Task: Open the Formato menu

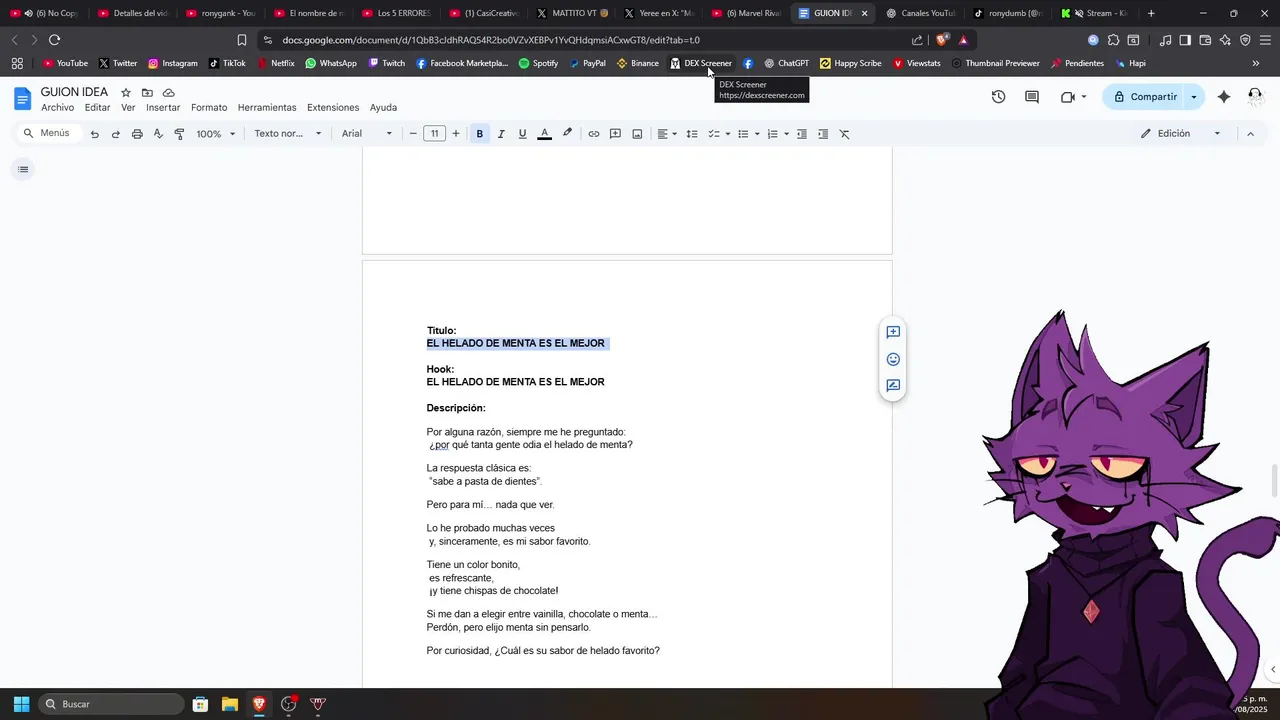Action: point(209,108)
